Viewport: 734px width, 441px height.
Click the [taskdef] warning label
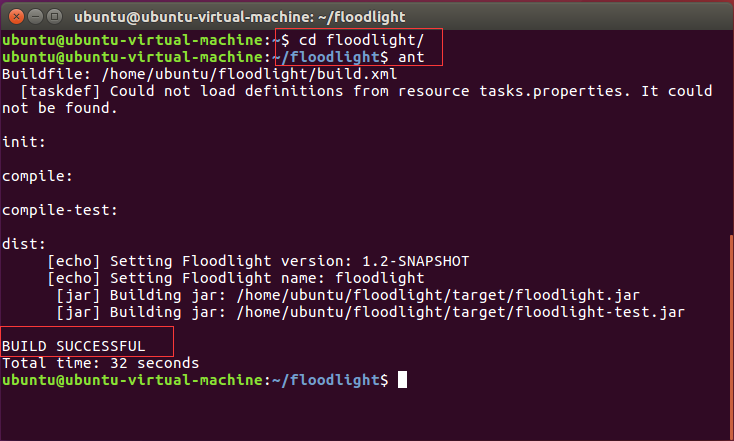(59, 91)
